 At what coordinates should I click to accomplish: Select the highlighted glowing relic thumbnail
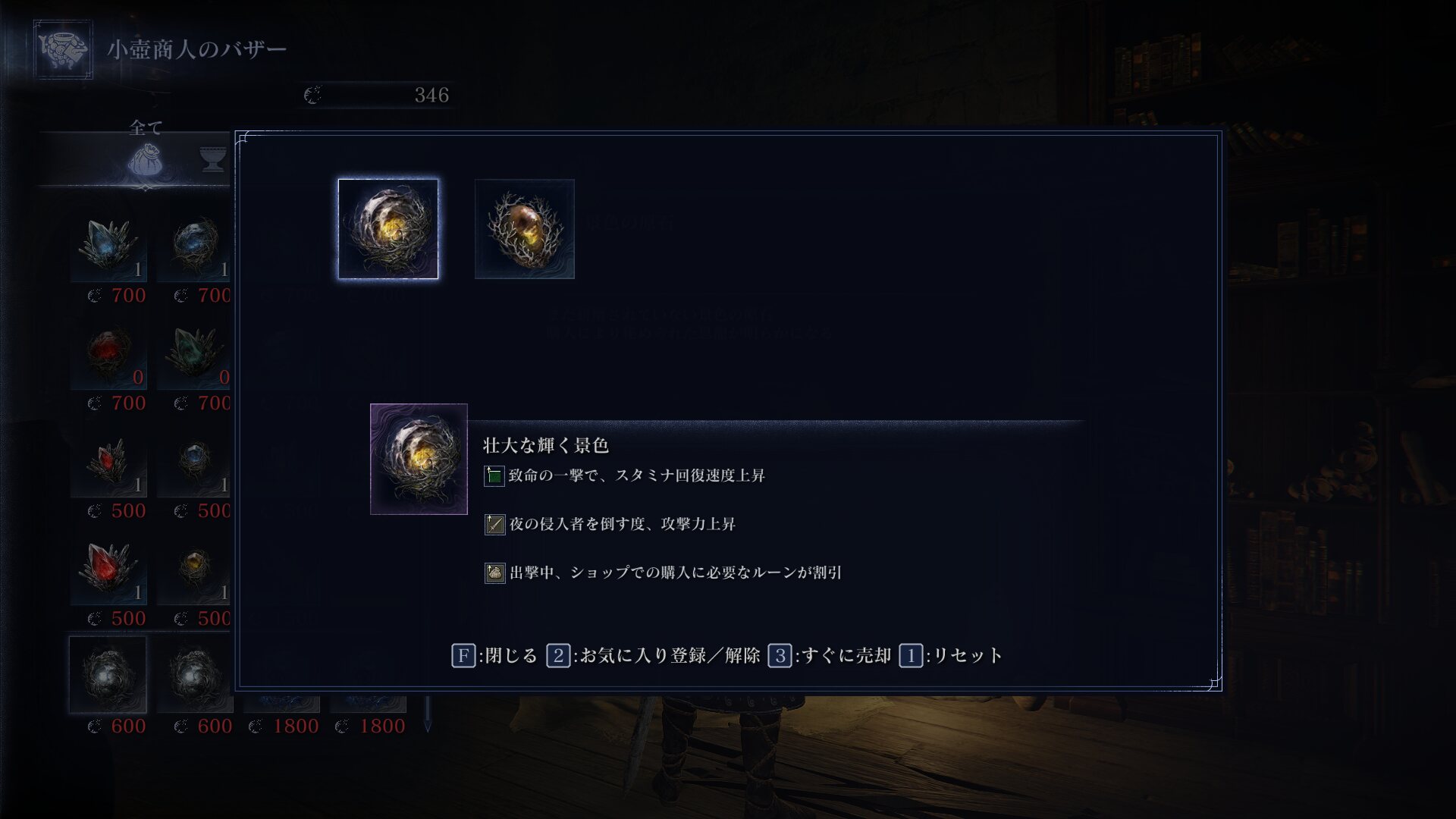click(388, 229)
